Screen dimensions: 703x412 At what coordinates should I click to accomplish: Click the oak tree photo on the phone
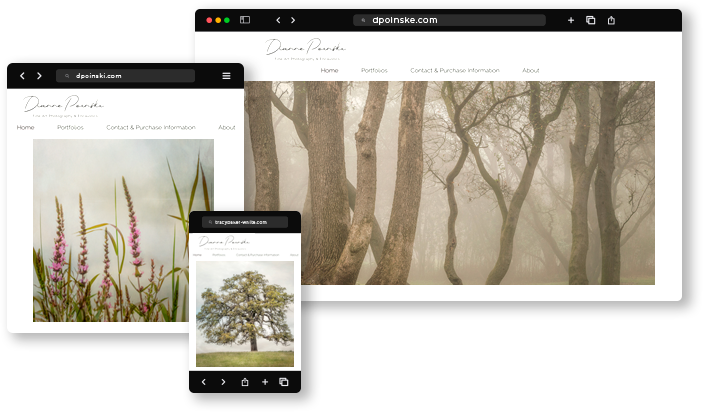245,314
